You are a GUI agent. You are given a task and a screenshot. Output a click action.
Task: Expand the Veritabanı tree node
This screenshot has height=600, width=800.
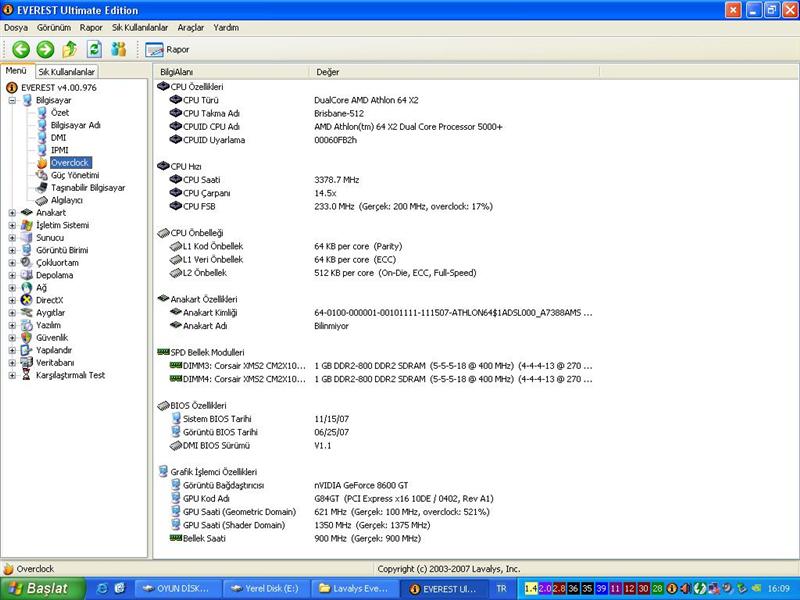[12, 363]
